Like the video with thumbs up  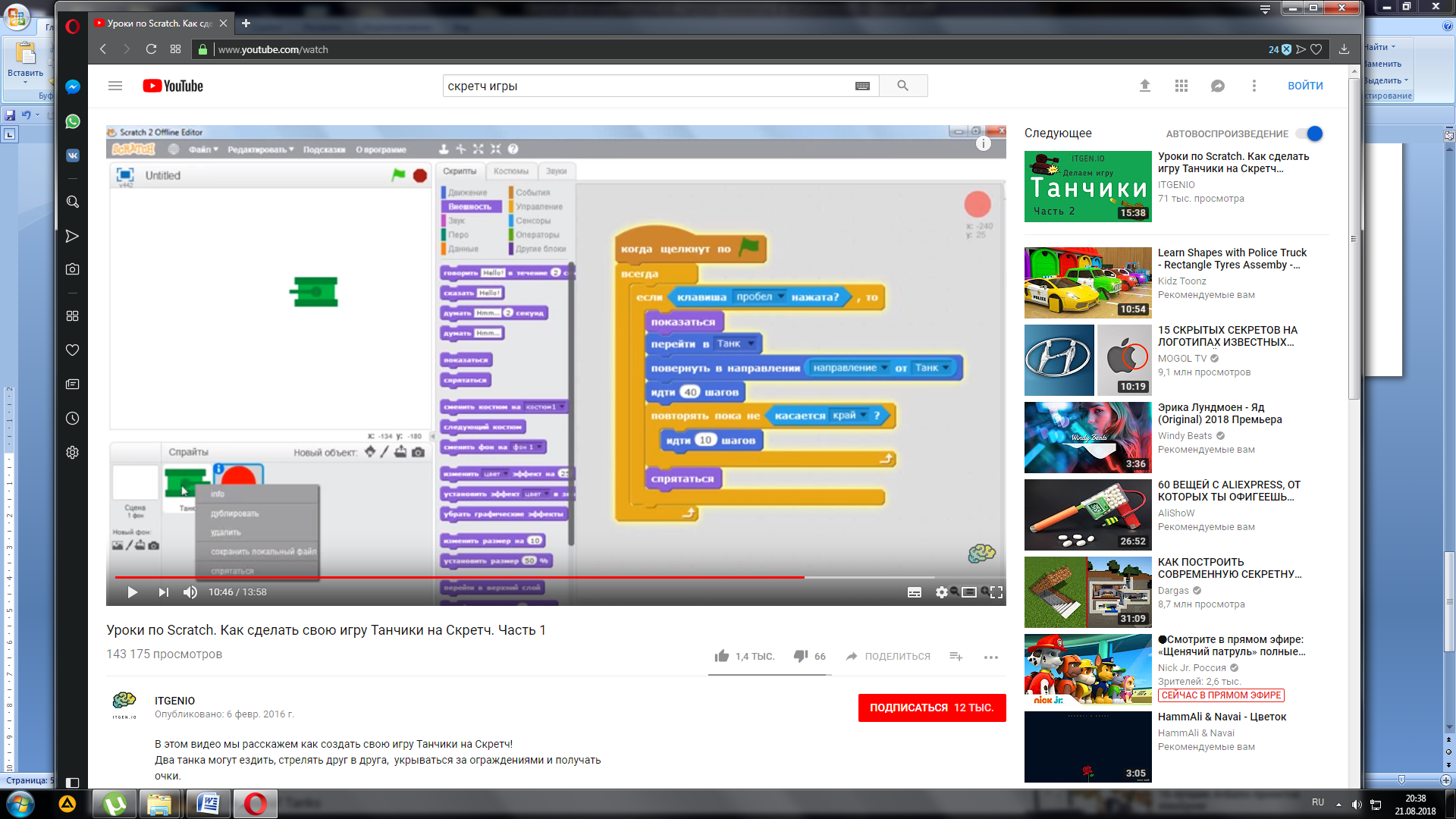[x=722, y=656]
